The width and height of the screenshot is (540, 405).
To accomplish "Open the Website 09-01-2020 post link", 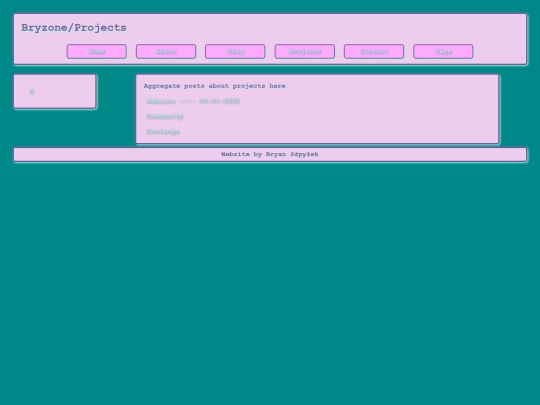I will (x=193, y=101).
